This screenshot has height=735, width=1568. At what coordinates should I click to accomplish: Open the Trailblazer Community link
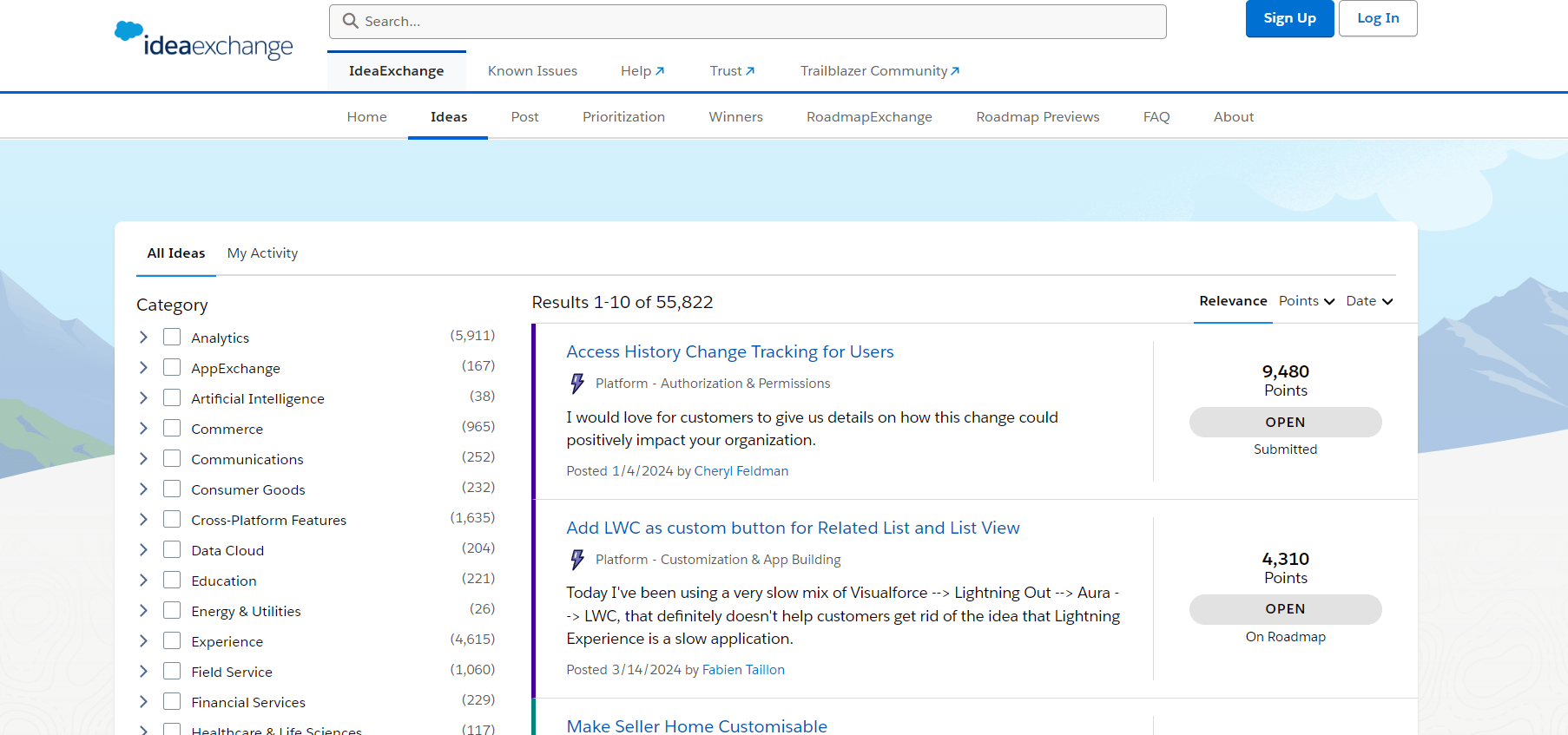[x=880, y=70]
